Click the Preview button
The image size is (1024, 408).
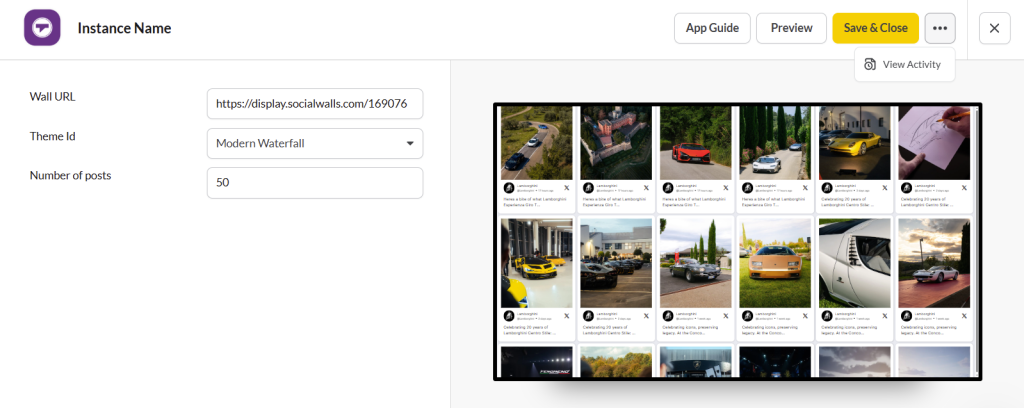click(x=791, y=28)
